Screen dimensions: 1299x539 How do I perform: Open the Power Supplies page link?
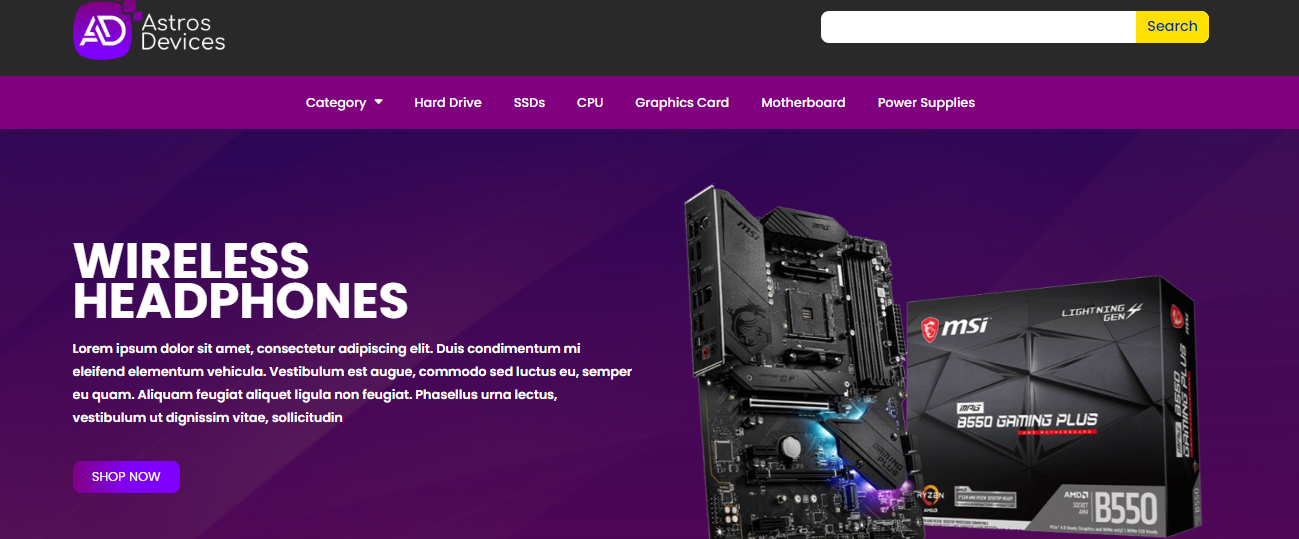pos(926,102)
